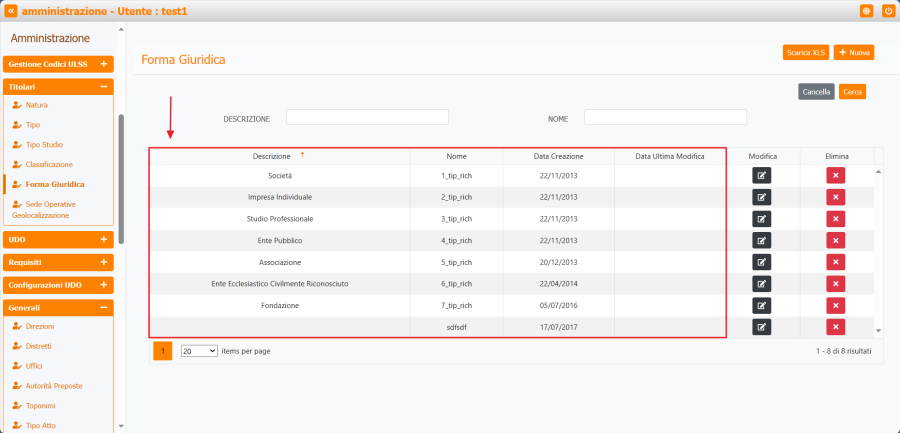Viewport: 900px width, 433px height.
Task: Edit the Fondazione row with pencil icon
Action: [761, 305]
